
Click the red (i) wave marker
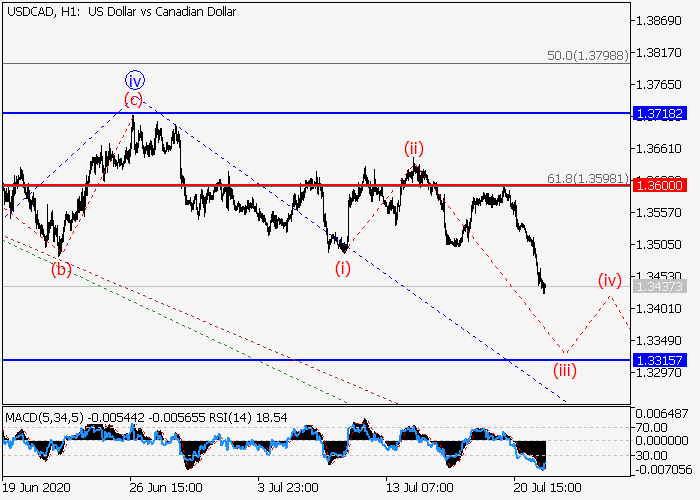[342, 268]
